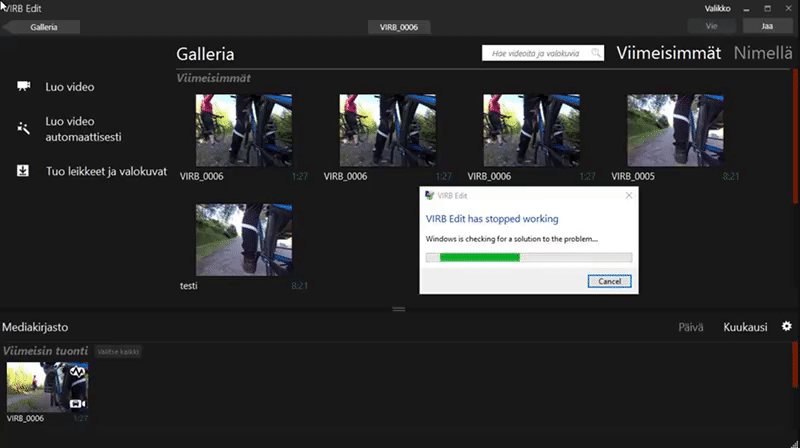800x448 pixels.
Task: Click Tuo leikkeet ja valokuvat
Action: tap(106, 171)
